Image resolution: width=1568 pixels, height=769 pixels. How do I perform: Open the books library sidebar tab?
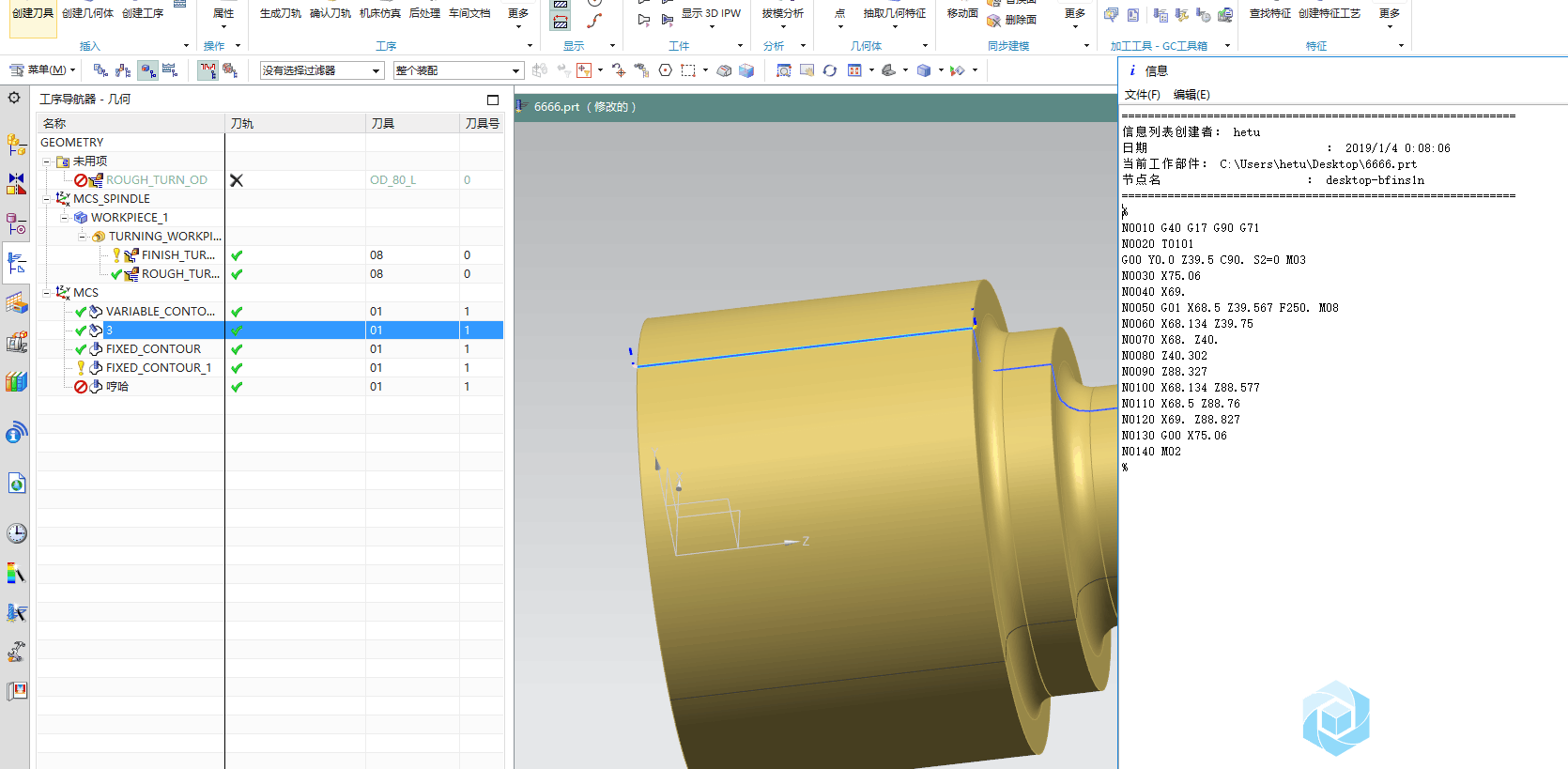coord(16,381)
